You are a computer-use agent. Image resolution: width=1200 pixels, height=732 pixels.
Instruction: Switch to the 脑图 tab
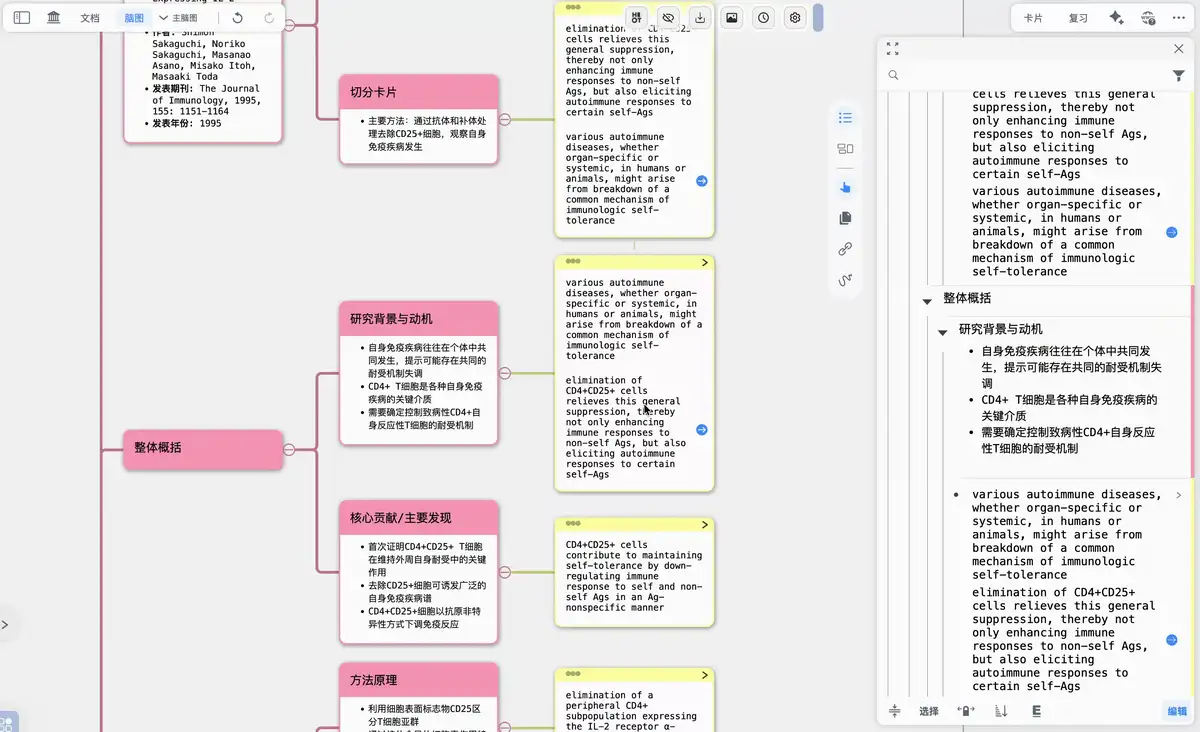[x=134, y=18]
